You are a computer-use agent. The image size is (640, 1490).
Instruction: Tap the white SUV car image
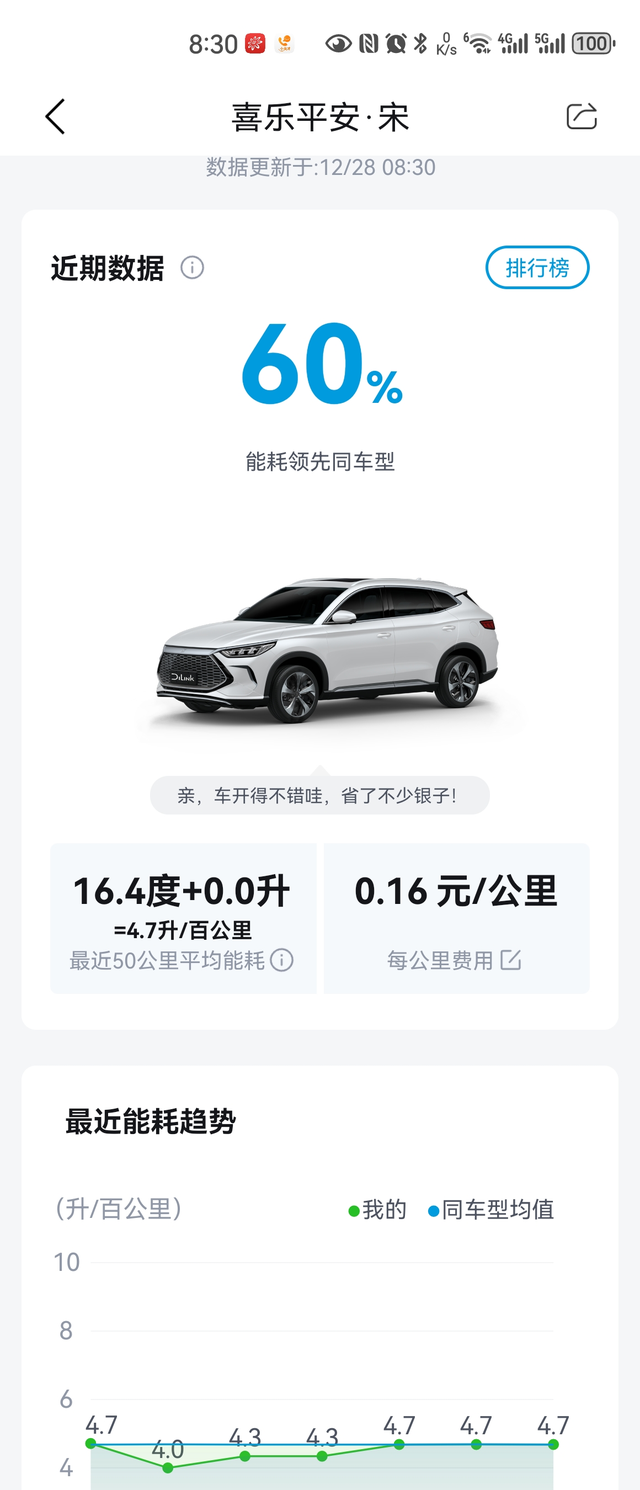coord(327,646)
